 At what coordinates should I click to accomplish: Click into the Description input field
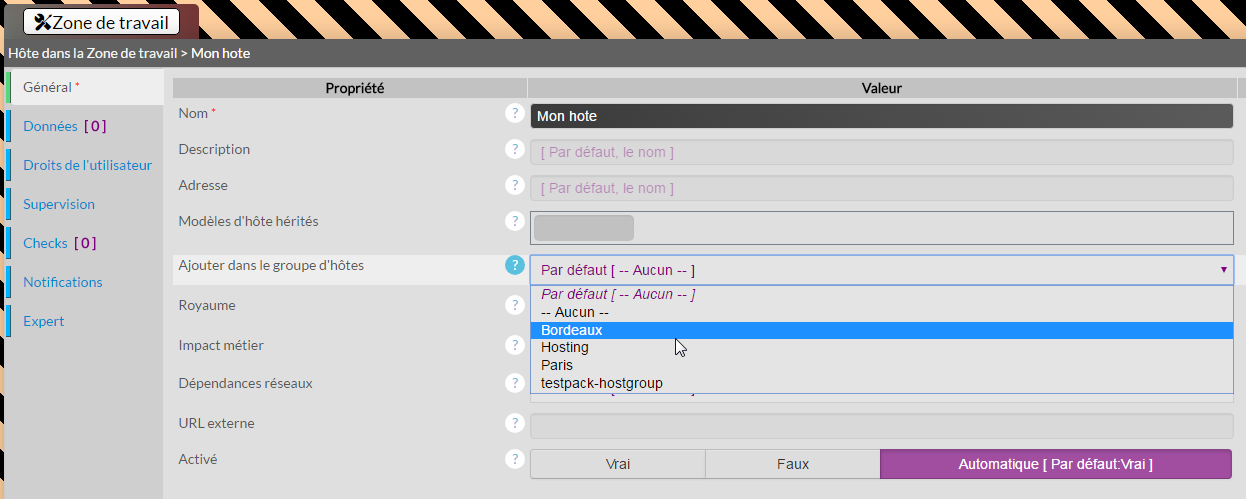click(x=880, y=152)
